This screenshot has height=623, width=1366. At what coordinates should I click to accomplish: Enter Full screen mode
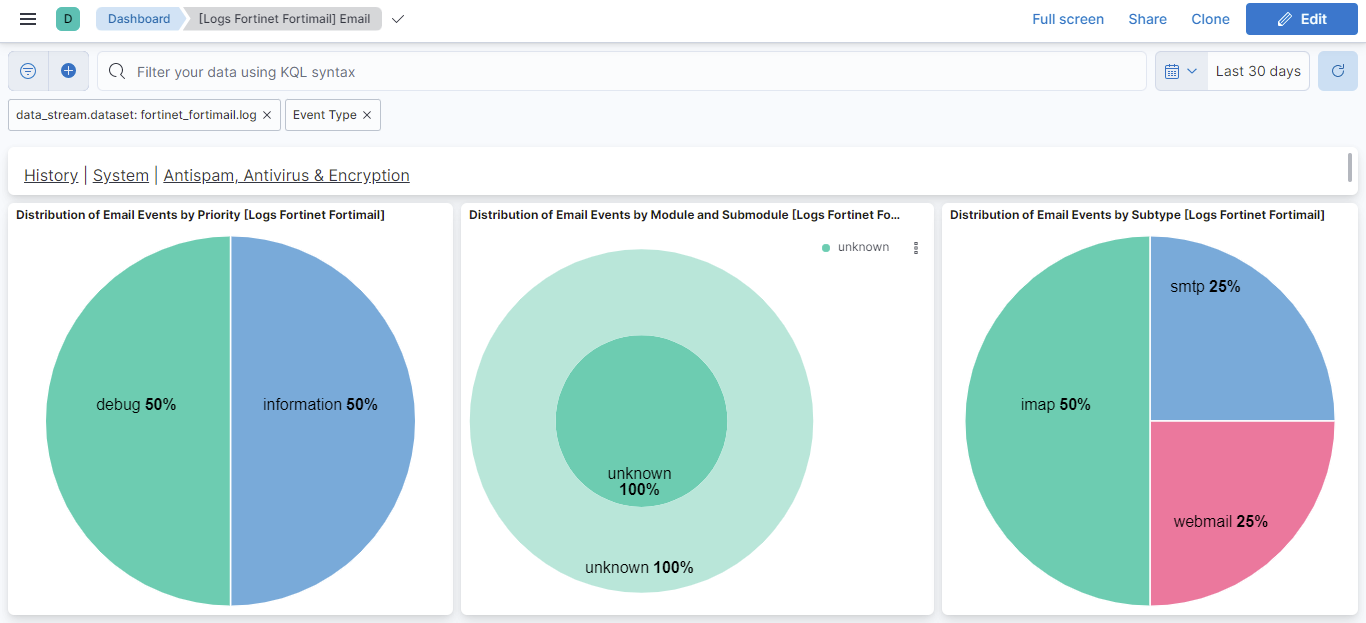[x=1068, y=18]
